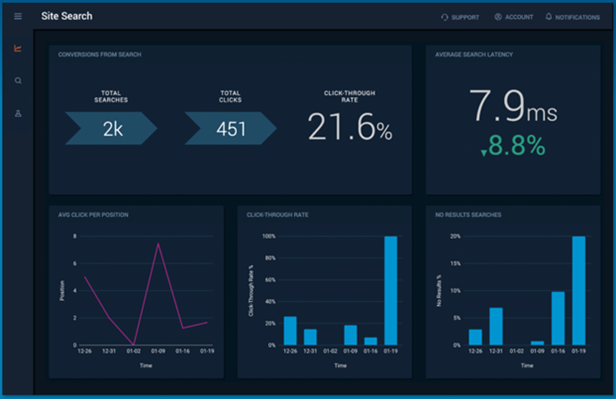Open the Notifications link
The image size is (616, 399).
(577, 17)
